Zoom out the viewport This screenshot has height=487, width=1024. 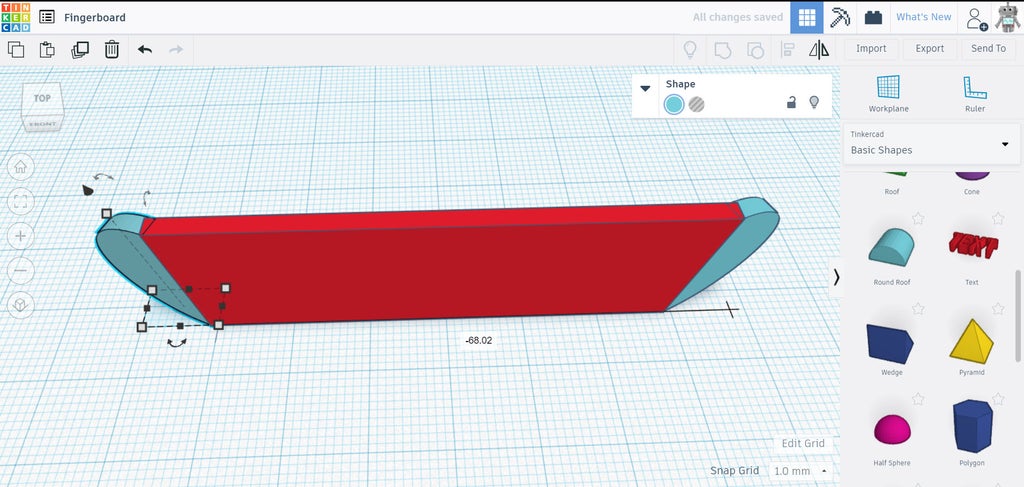[x=20, y=270]
